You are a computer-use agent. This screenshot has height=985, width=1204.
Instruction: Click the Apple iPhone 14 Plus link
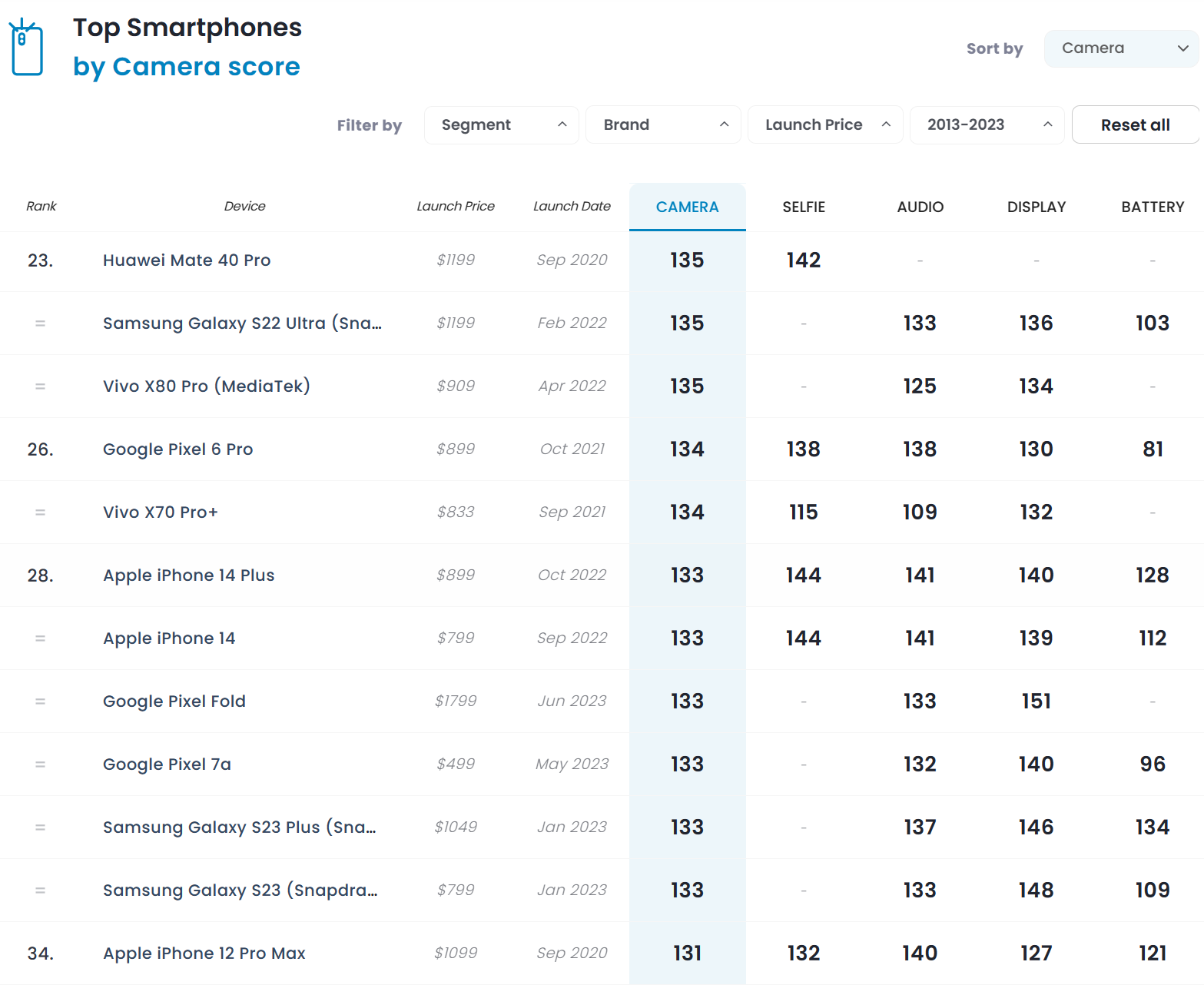(x=188, y=575)
